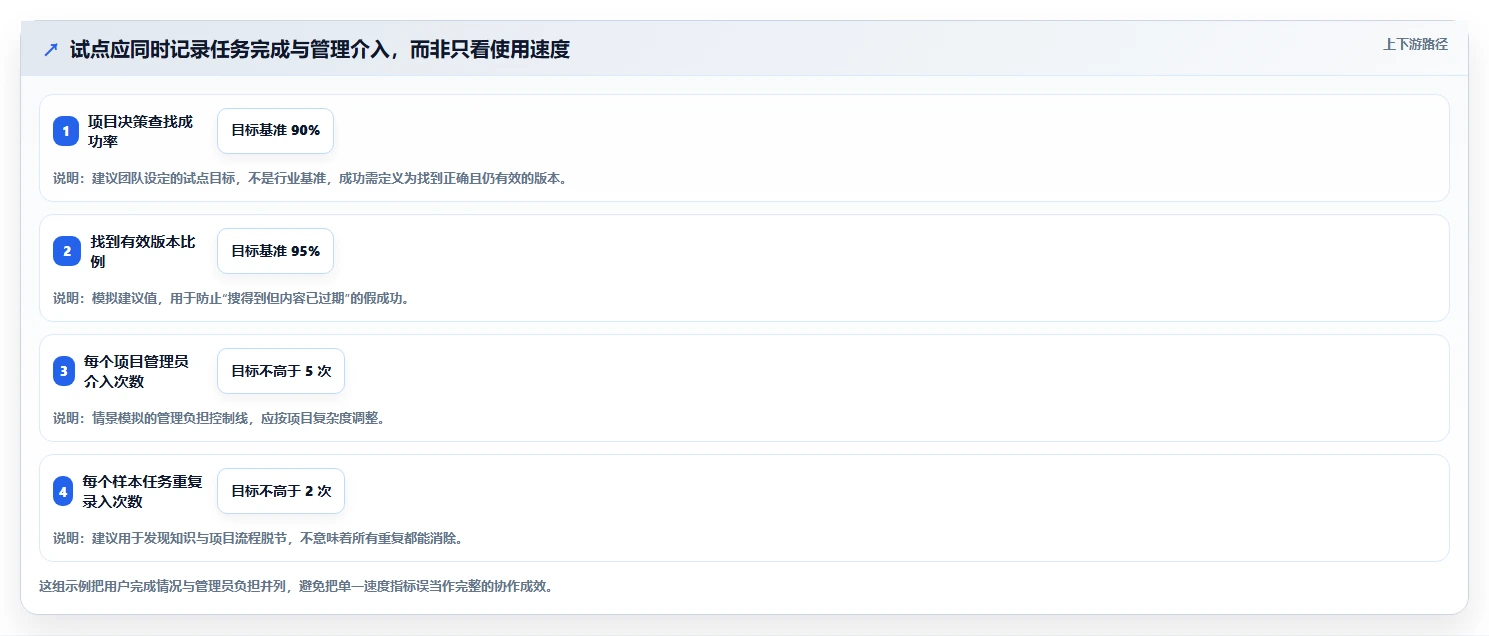The image size is (1489, 636).
Task: Select number badge 1 for 项目决策查找成功率
Action: [66, 131]
